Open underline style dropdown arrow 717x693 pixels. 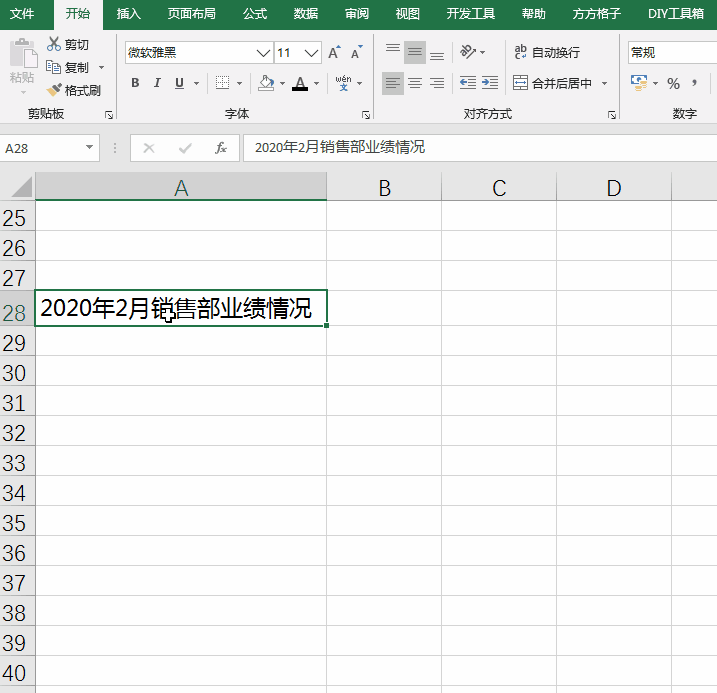click(197, 83)
